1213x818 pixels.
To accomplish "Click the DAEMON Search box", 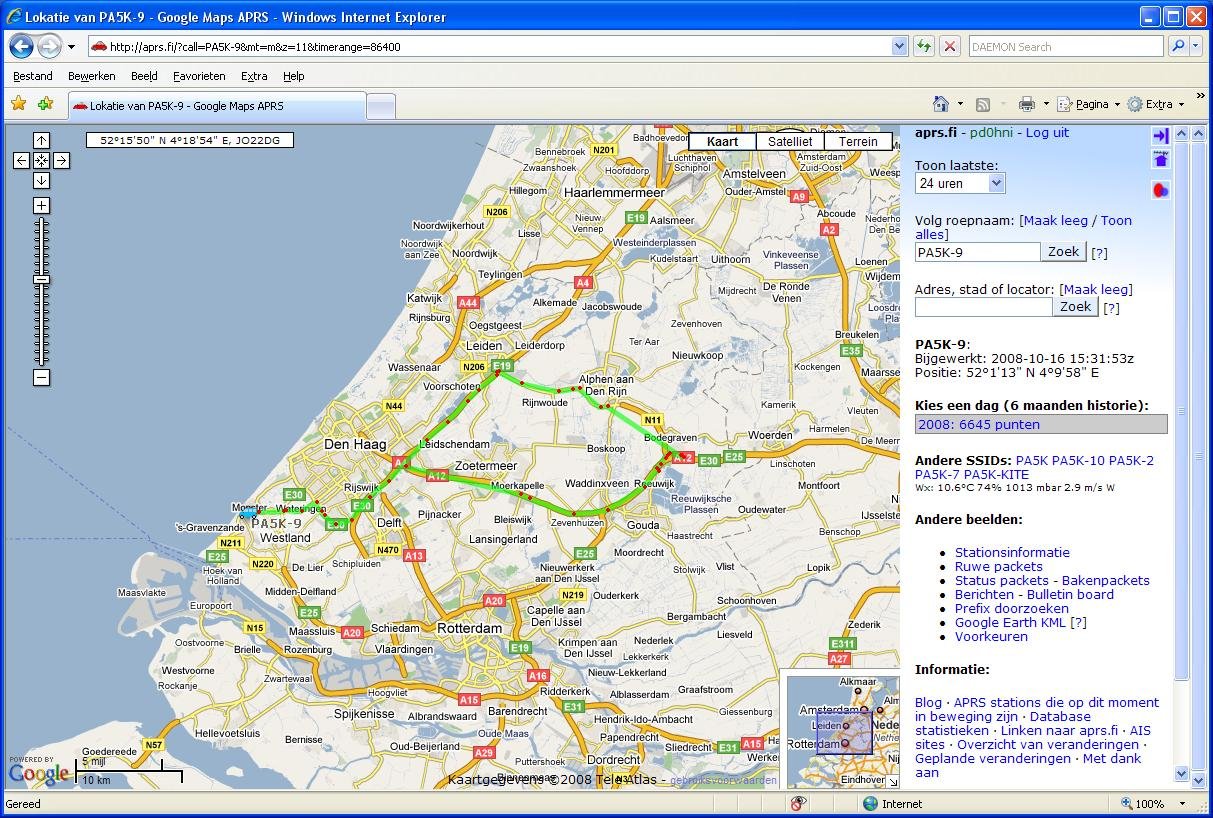I will tap(1066, 47).
